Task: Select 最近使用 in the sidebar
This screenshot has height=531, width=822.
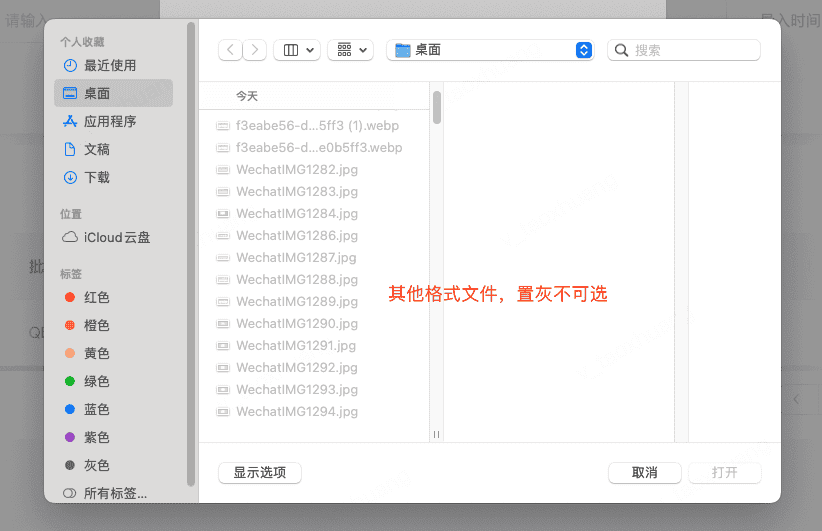Action: click(x=113, y=66)
